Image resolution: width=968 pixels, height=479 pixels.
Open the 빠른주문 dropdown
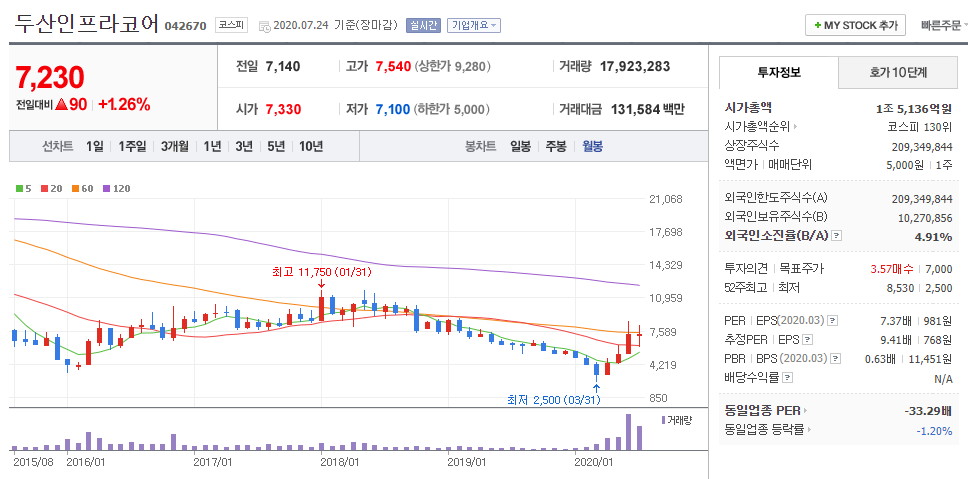tap(944, 25)
